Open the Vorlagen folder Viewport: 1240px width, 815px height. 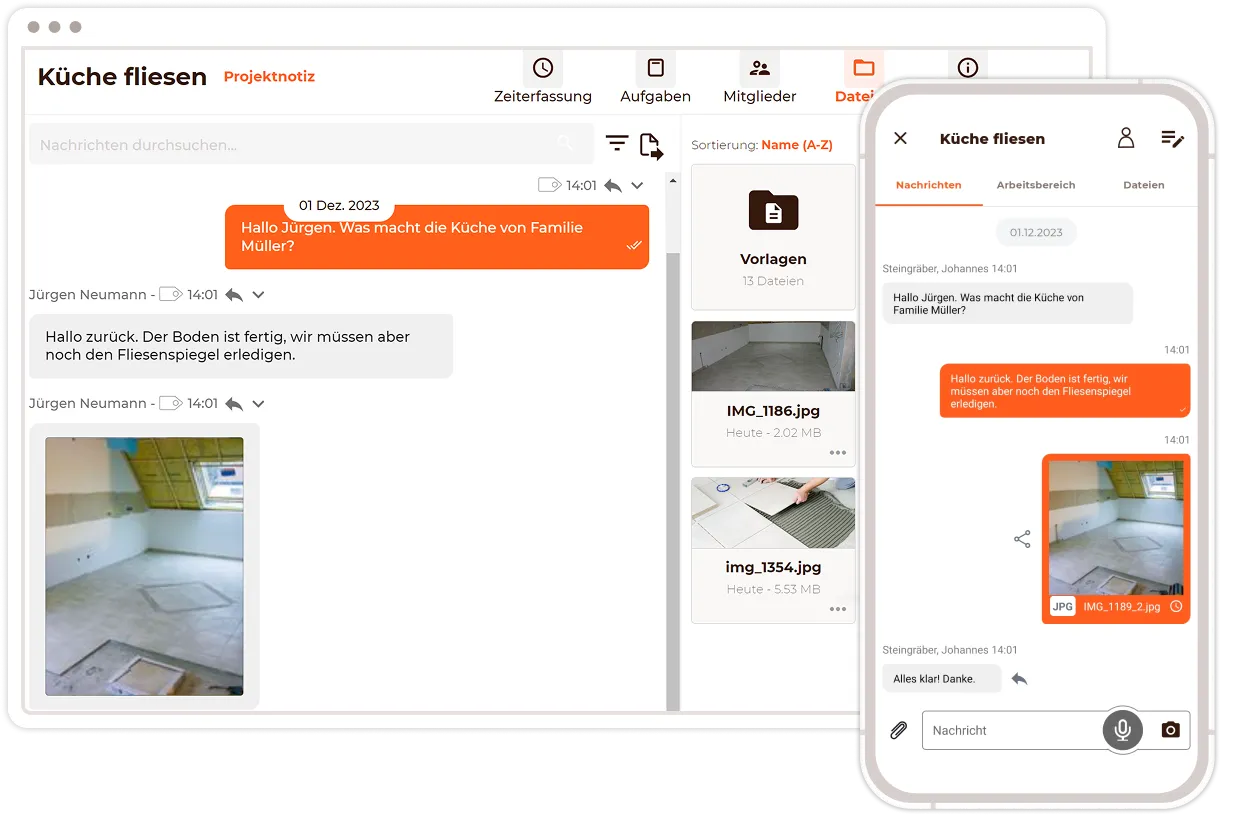pyautogui.click(x=773, y=237)
